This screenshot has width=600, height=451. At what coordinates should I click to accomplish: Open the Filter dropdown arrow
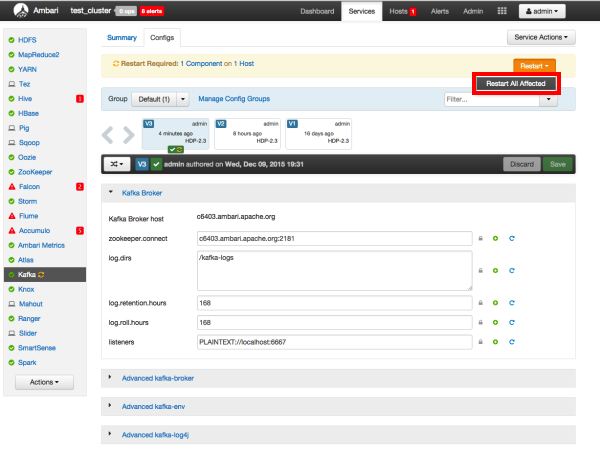tap(548, 99)
